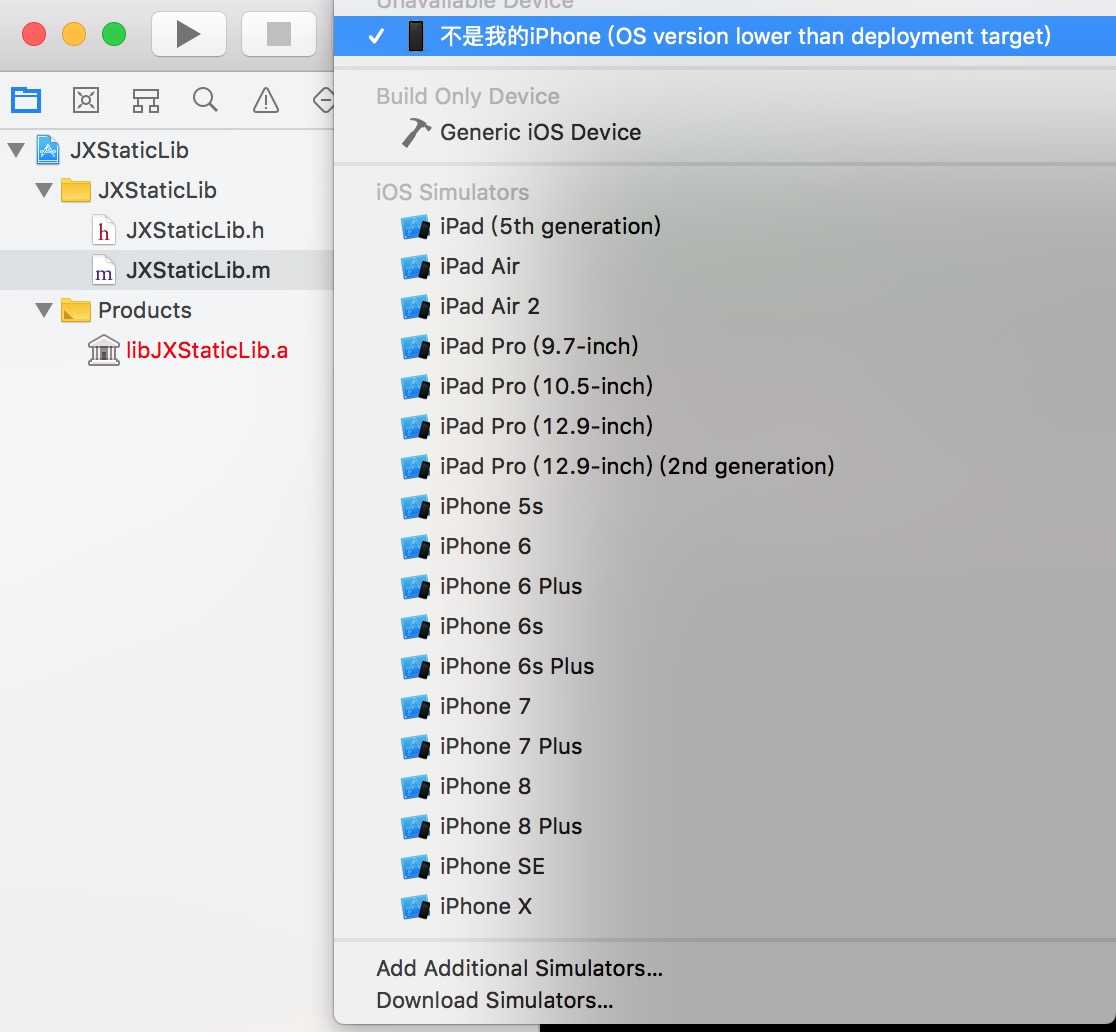
Task: Click the phone icon beside 不是我的iPhone
Action: (416, 36)
